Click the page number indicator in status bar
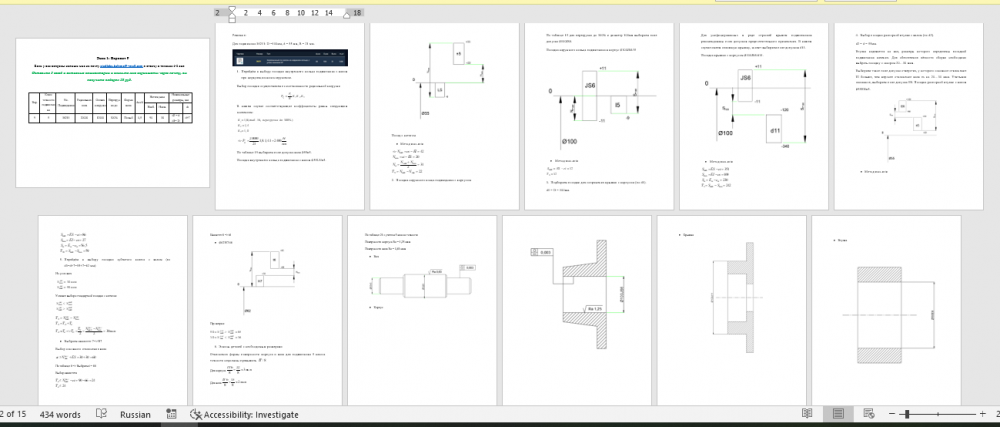The width and height of the screenshot is (1000, 427). [14, 414]
